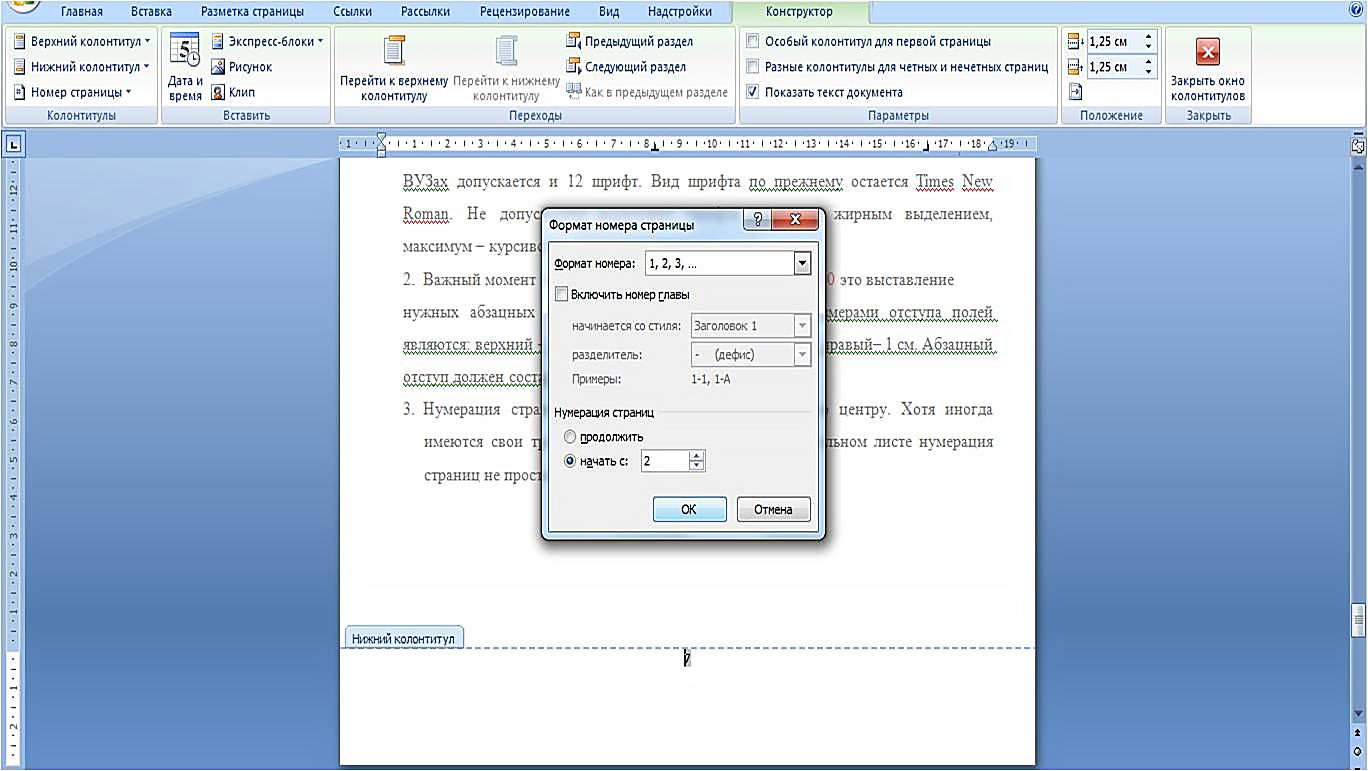The width and height of the screenshot is (1368, 771).
Task: Toggle the ruler button above scrollbar
Action: point(1357,145)
